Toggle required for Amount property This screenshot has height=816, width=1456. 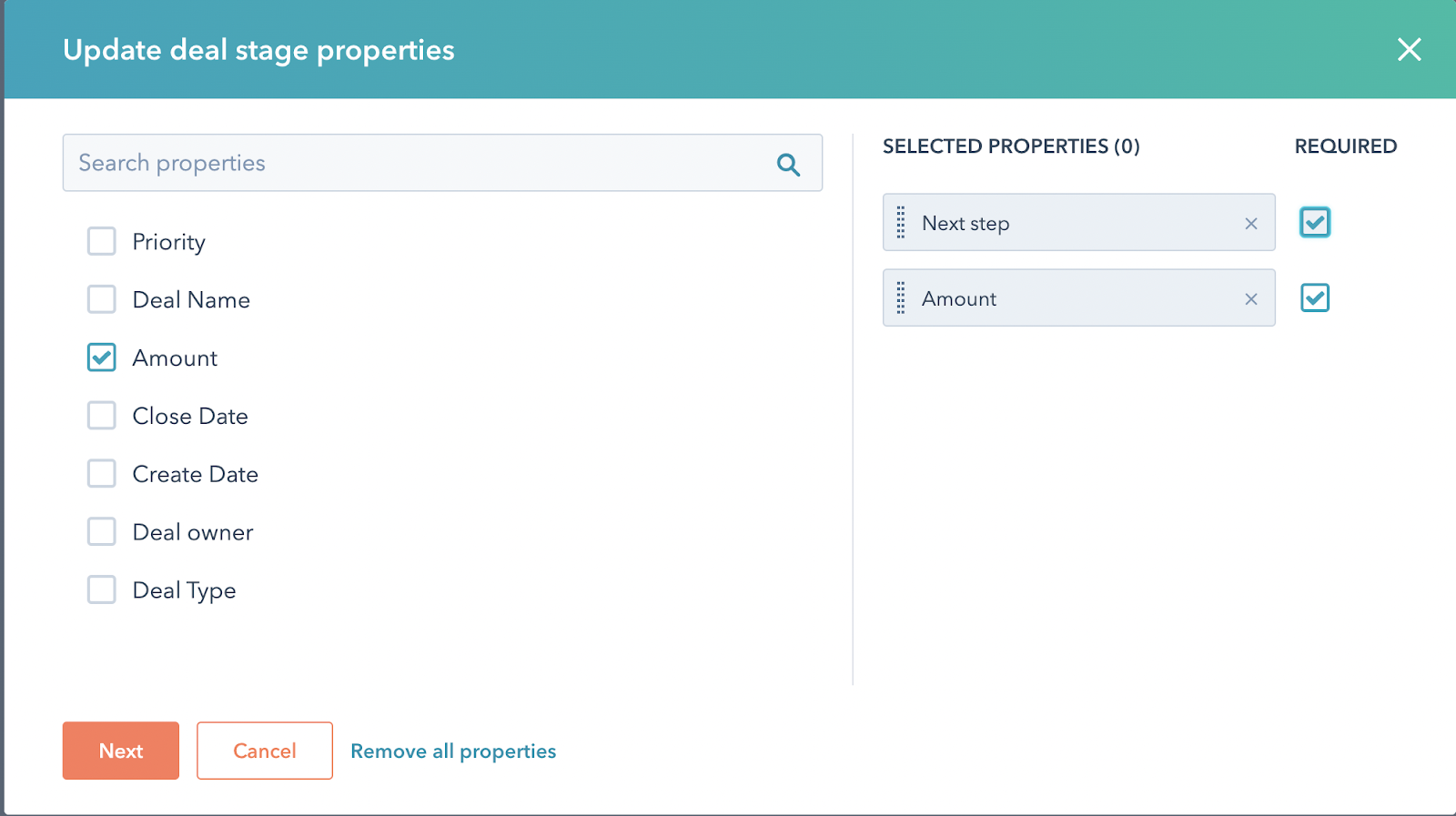(1315, 298)
